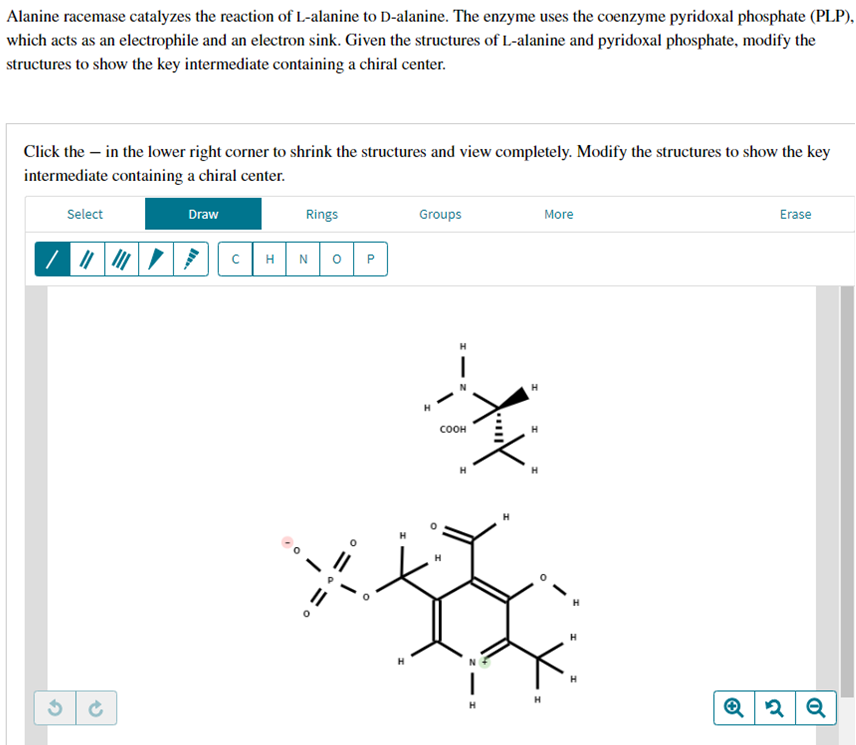Select the triple bond tool
Screen dimensions: 856x745
point(120,259)
